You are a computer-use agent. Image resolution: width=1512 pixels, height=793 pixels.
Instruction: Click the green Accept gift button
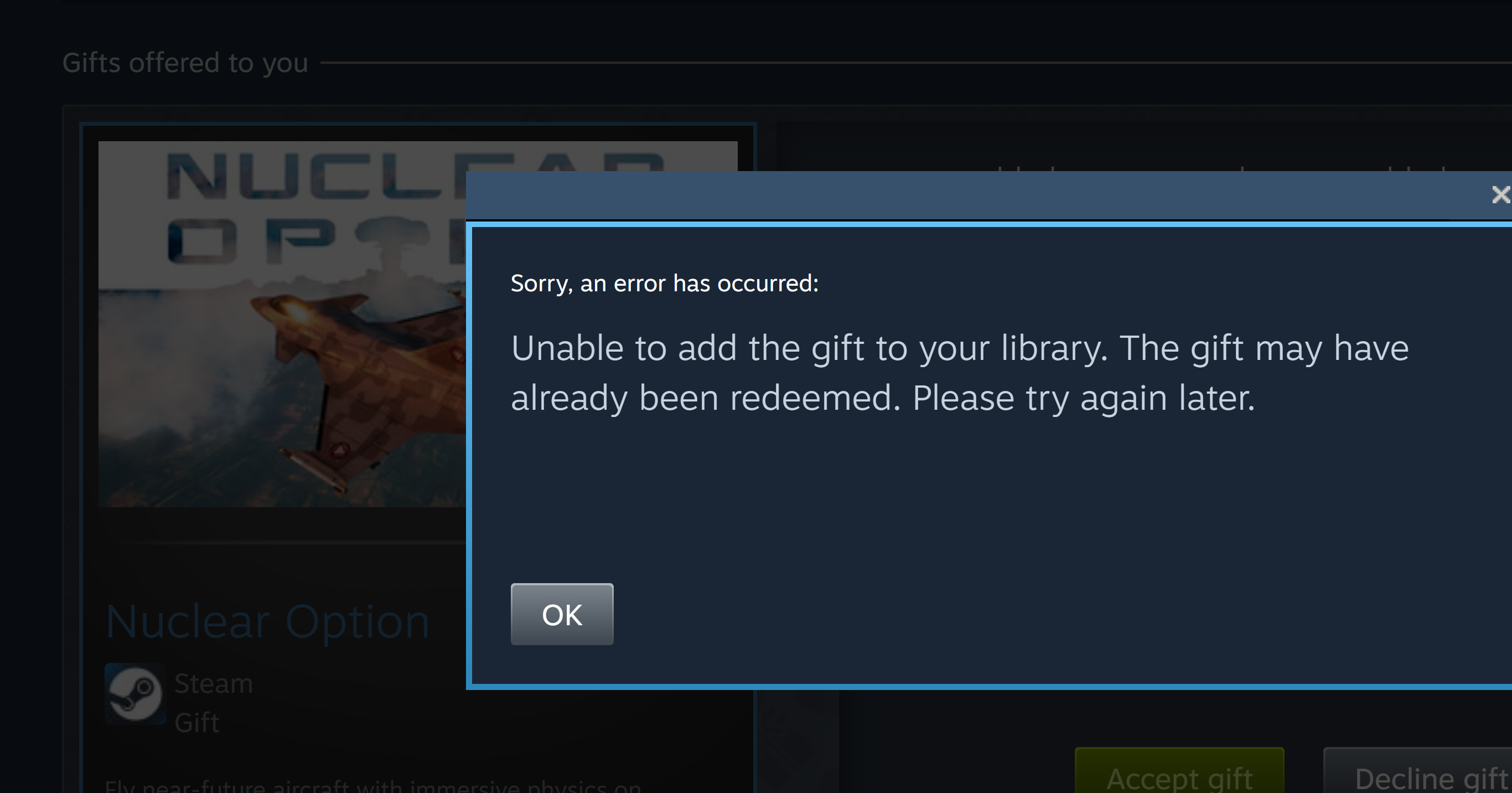[x=1179, y=771]
